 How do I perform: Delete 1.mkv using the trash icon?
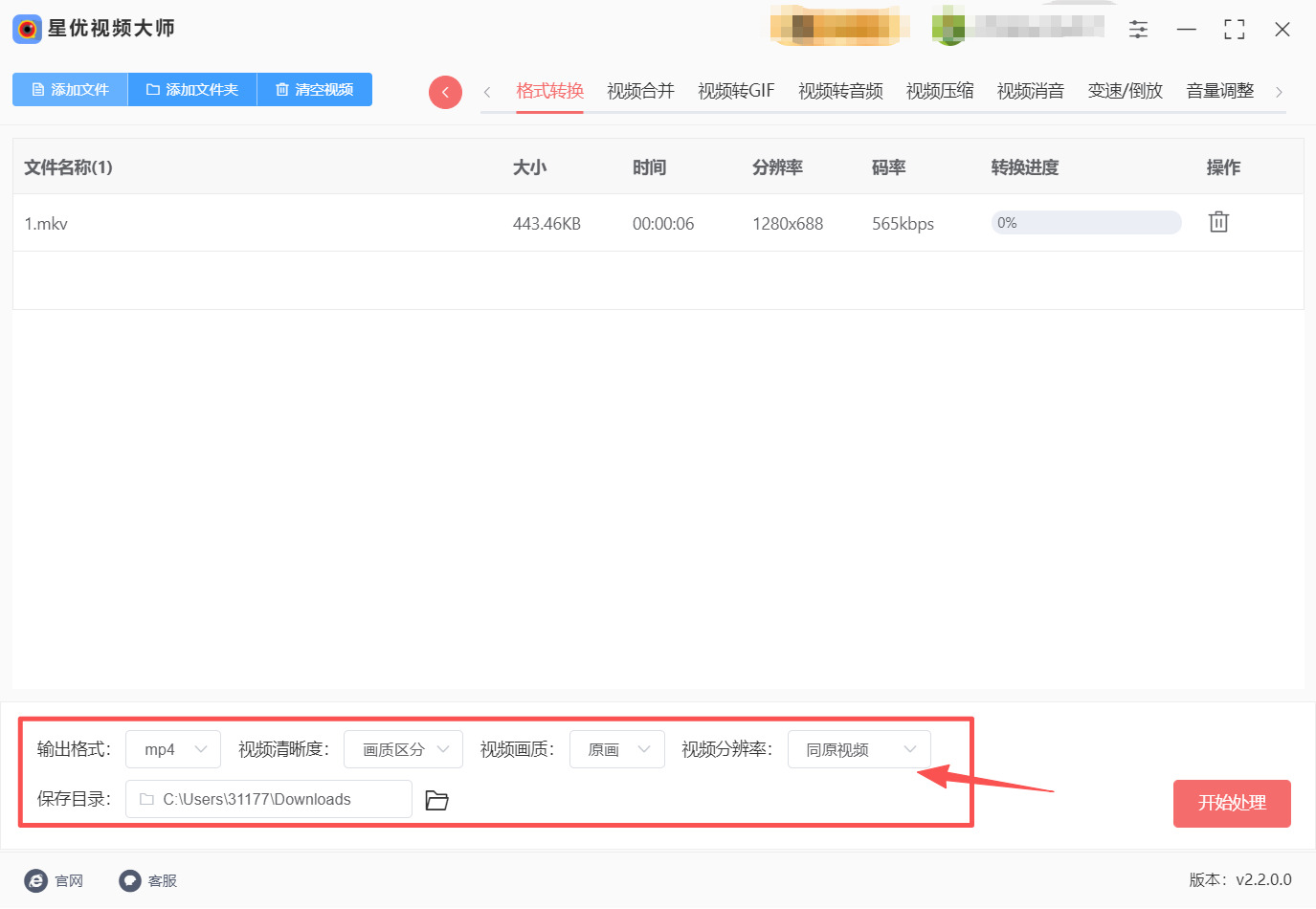tap(1217, 221)
